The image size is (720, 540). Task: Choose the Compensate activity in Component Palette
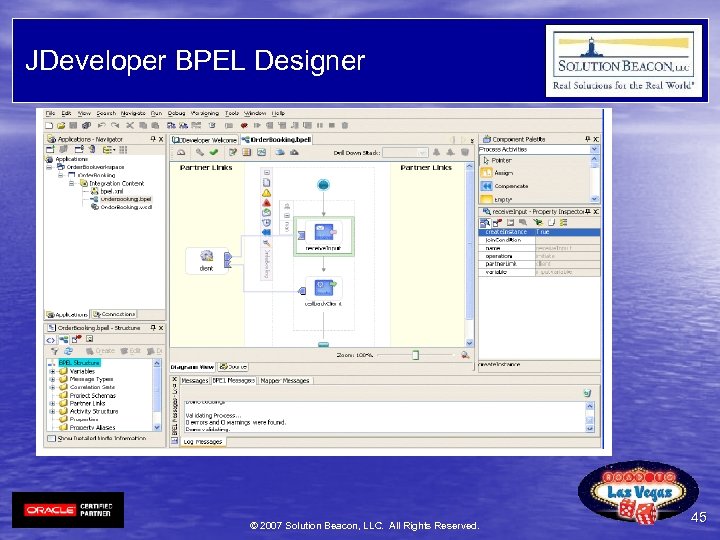pyautogui.click(x=505, y=186)
